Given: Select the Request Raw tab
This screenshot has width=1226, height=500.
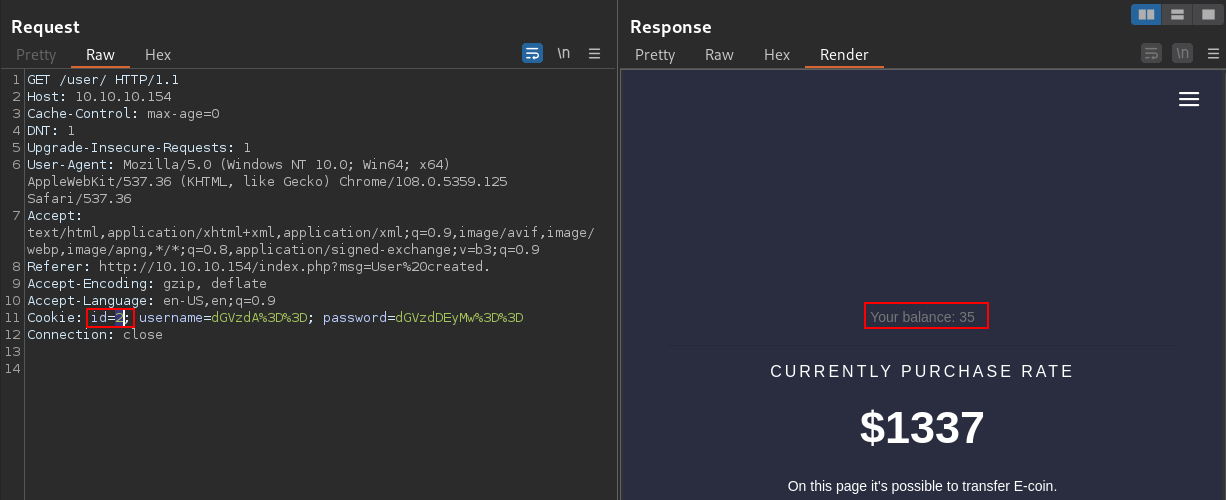Looking at the screenshot, I should click(x=100, y=55).
